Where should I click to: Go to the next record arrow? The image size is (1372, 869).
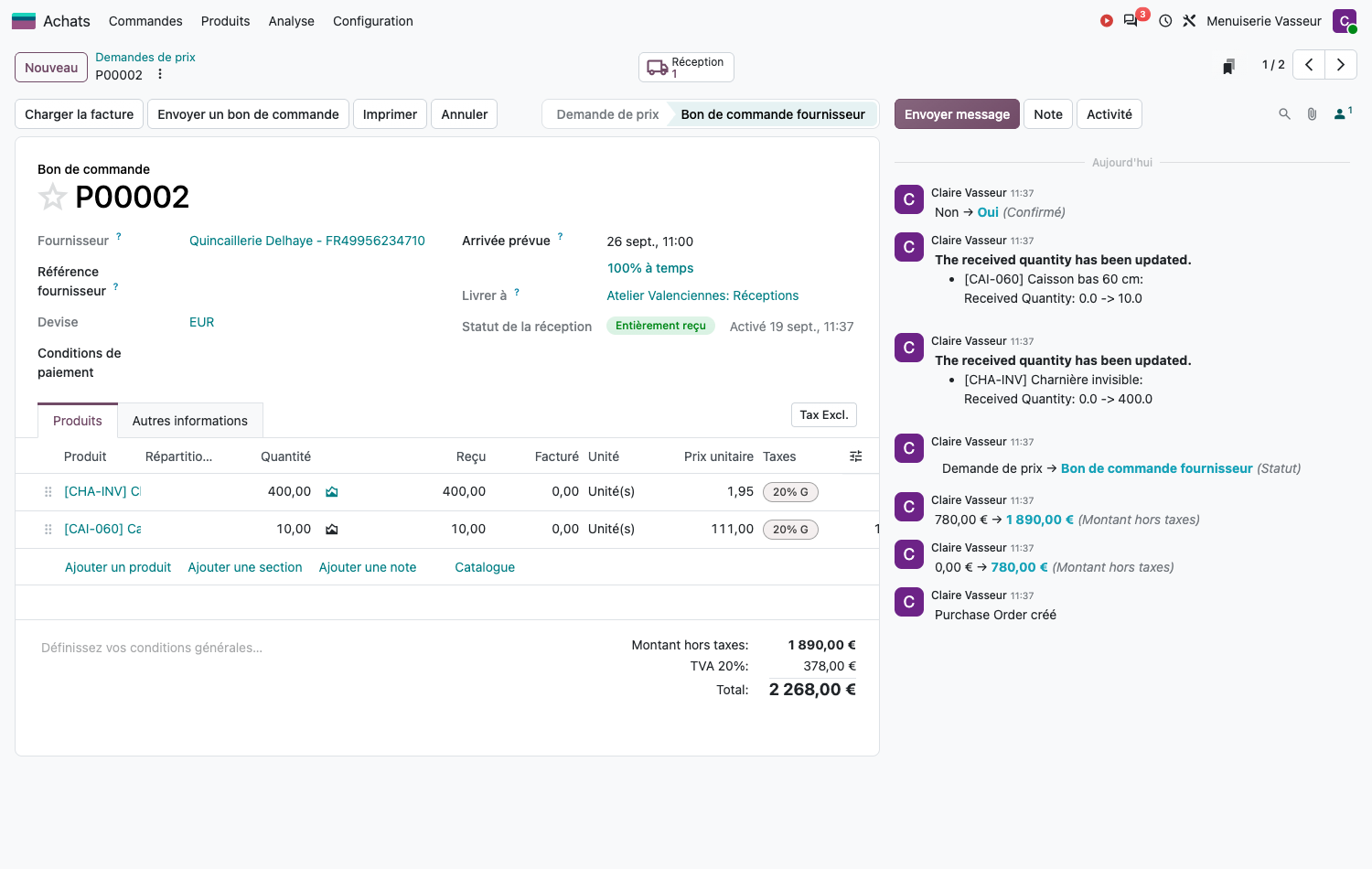pos(1341,65)
